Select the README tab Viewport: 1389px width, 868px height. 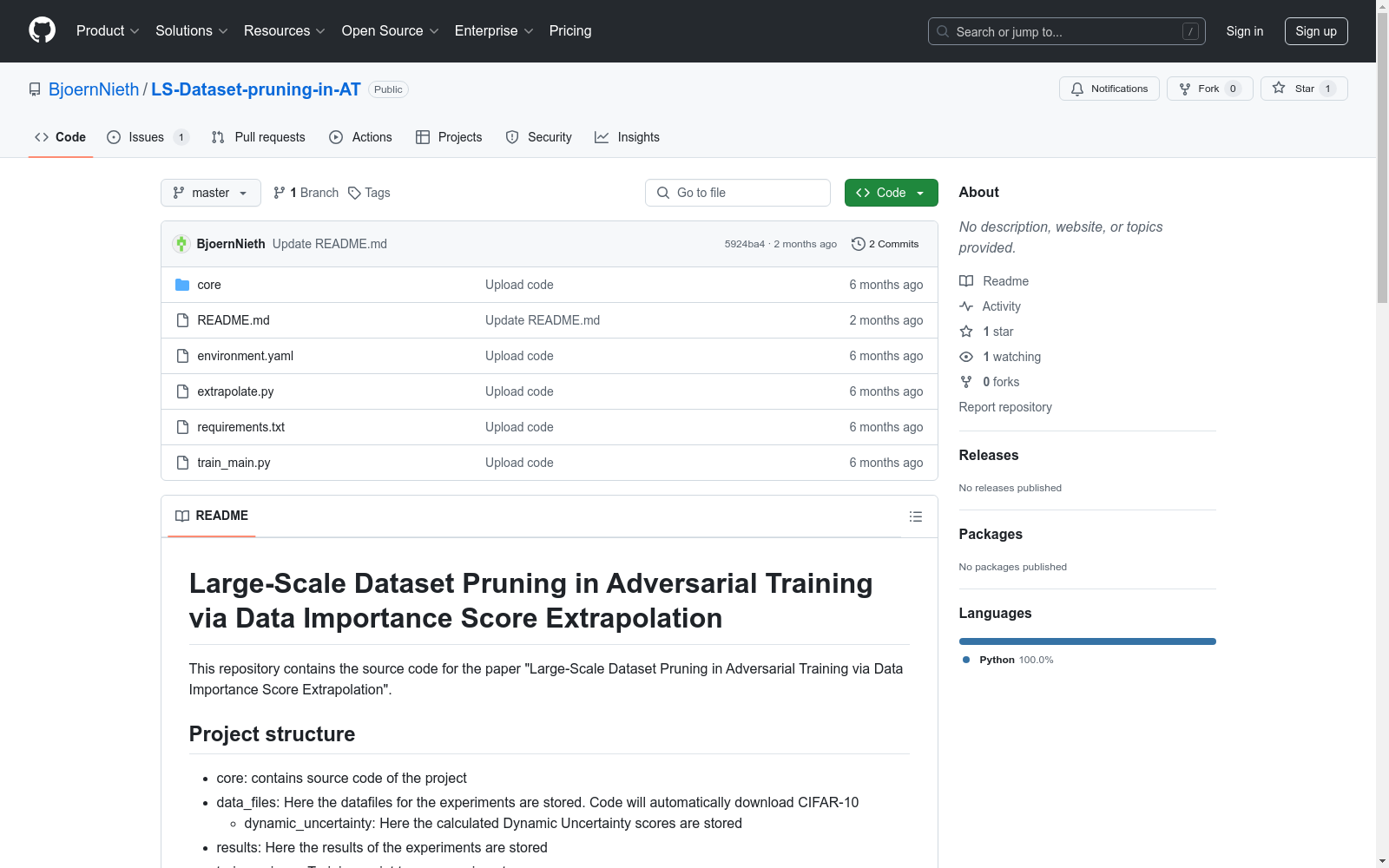212,516
